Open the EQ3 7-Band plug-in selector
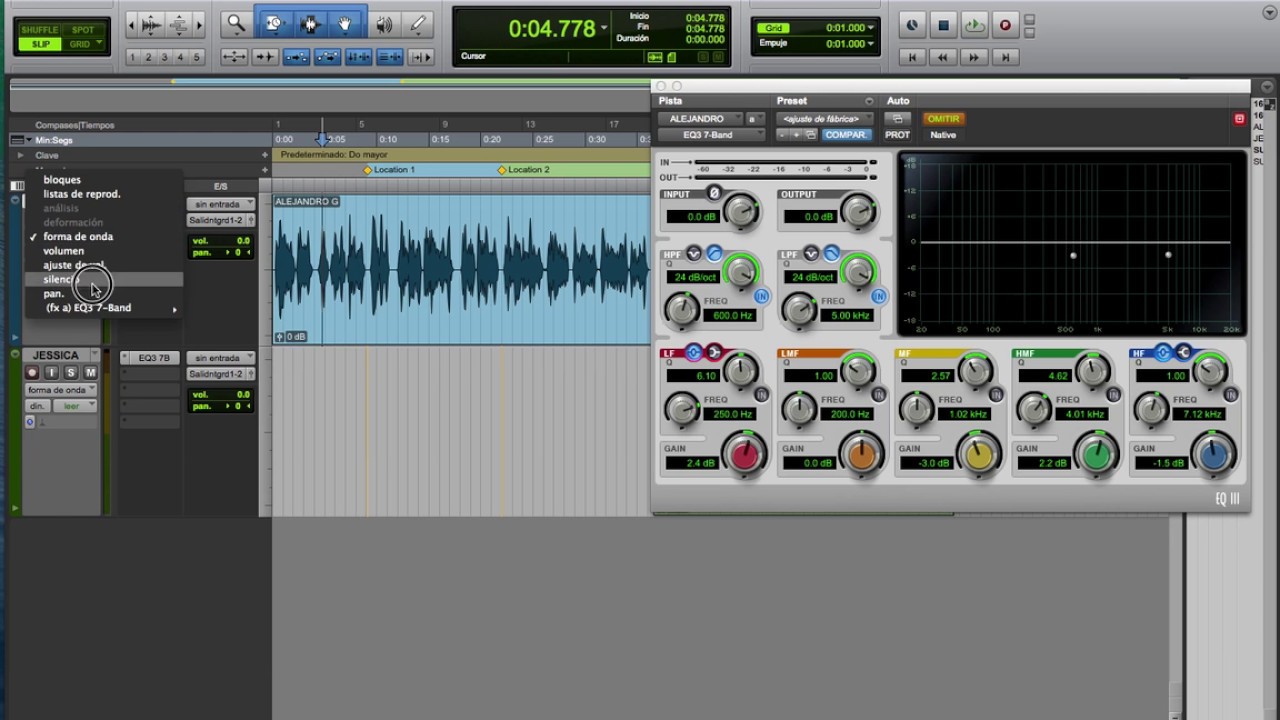 [710, 135]
